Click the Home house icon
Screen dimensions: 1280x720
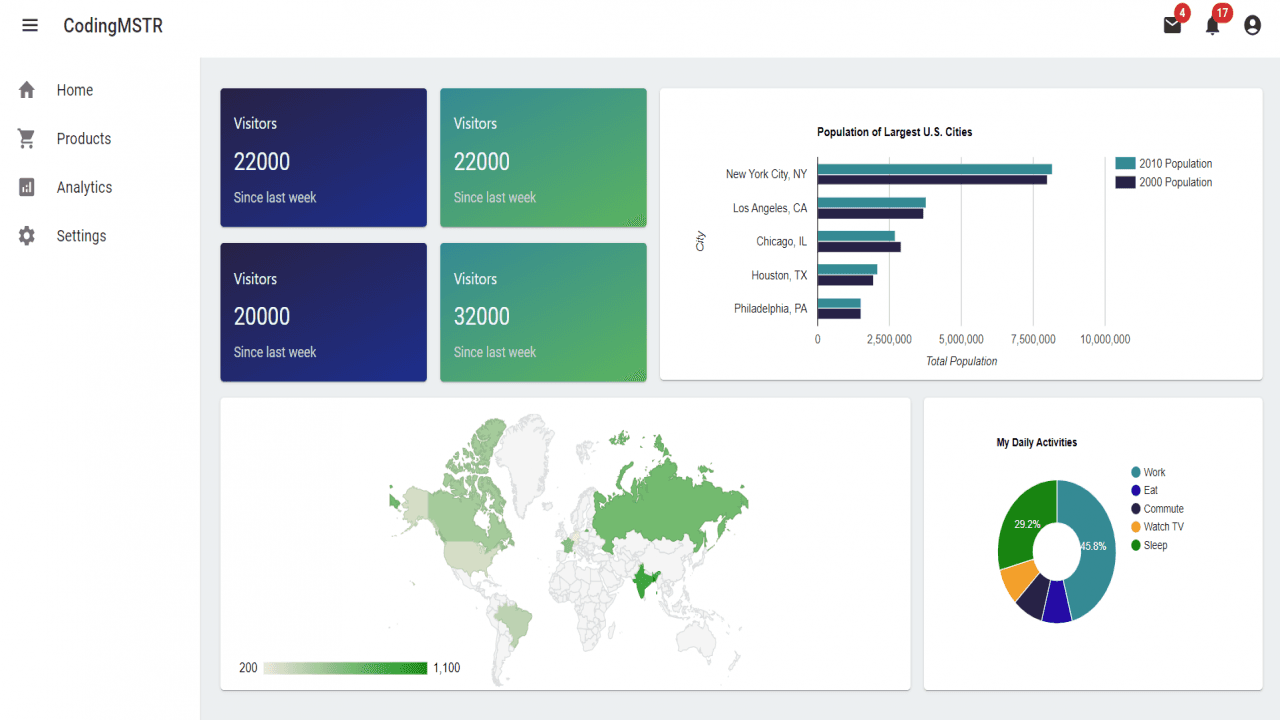[27, 90]
